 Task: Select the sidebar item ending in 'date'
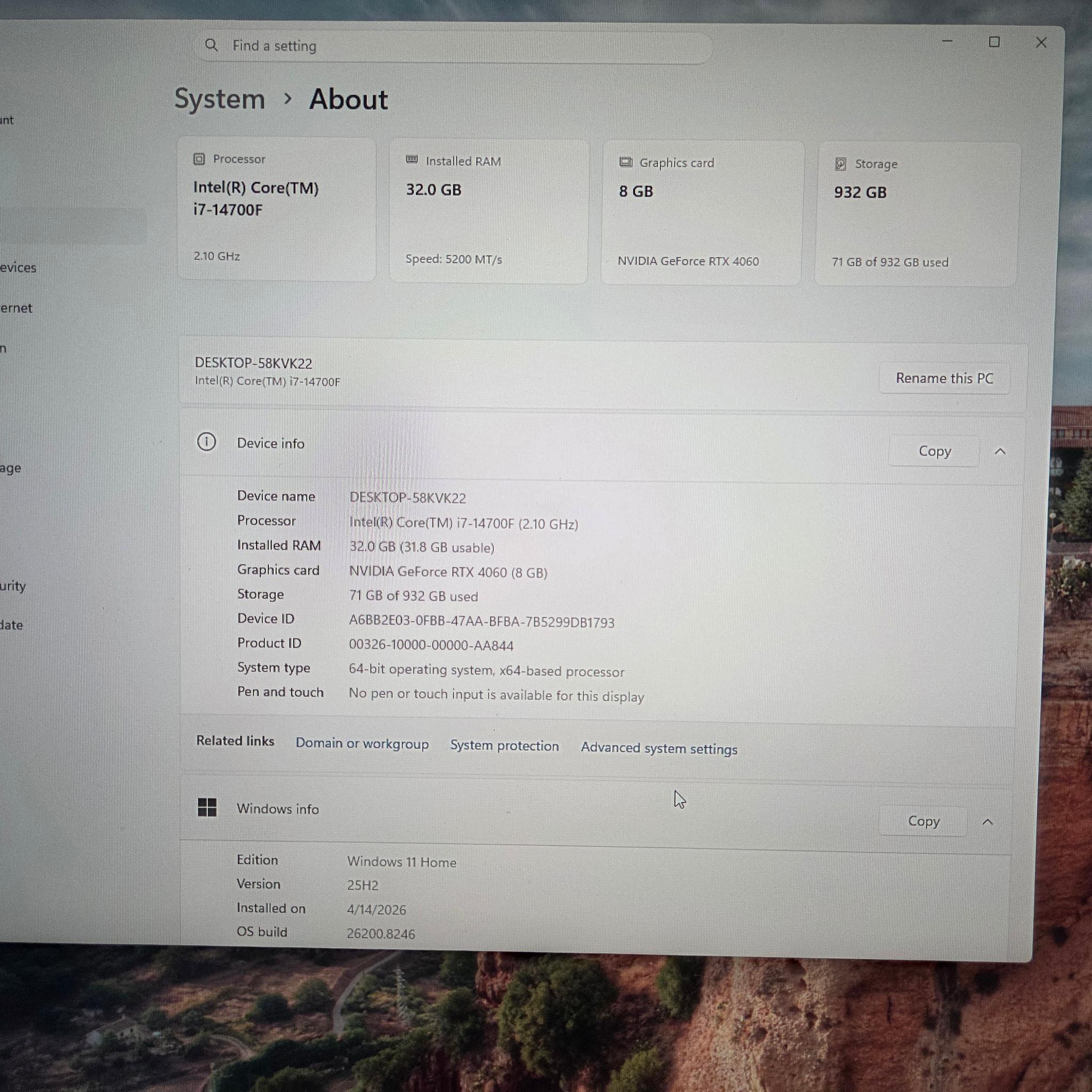pos(11,624)
